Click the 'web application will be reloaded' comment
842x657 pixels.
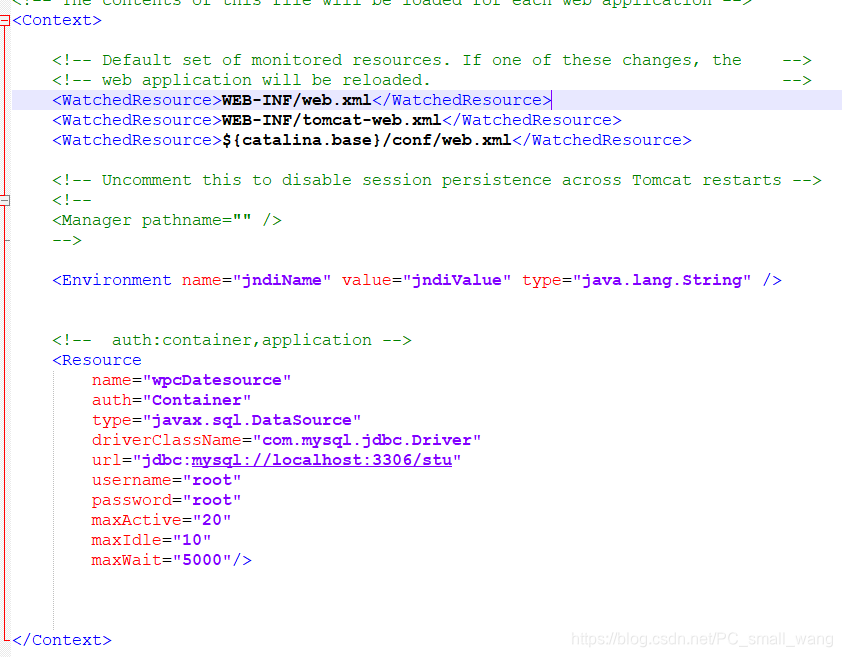(431, 81)
